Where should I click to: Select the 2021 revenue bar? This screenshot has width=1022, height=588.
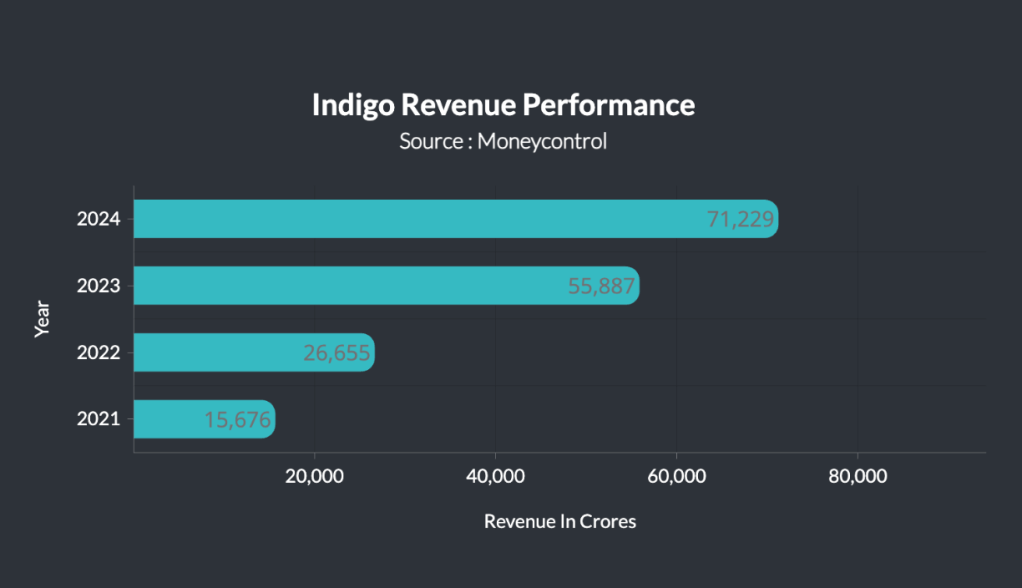[170, 419]
